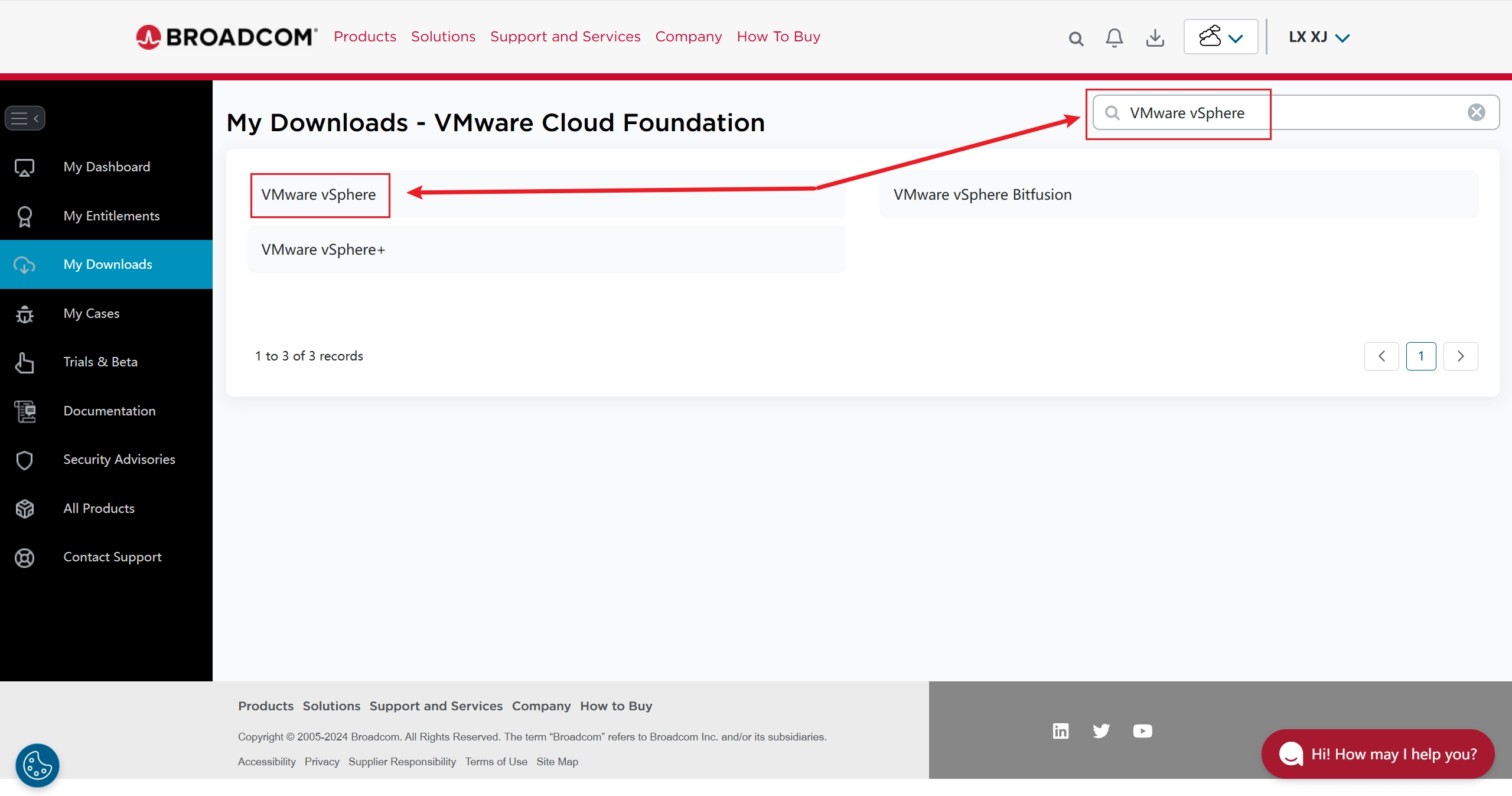1512x796 pixels.
Task: Click the header downloads tray icon
Action: click(x=1155, y=38)
